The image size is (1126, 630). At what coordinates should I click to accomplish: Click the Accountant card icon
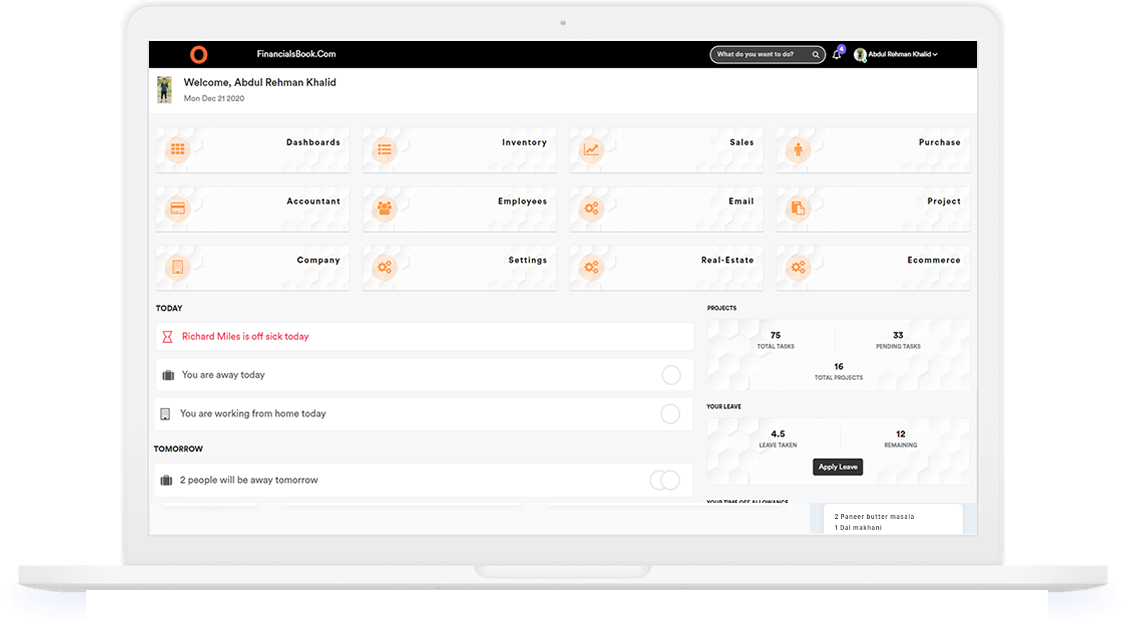177,208
